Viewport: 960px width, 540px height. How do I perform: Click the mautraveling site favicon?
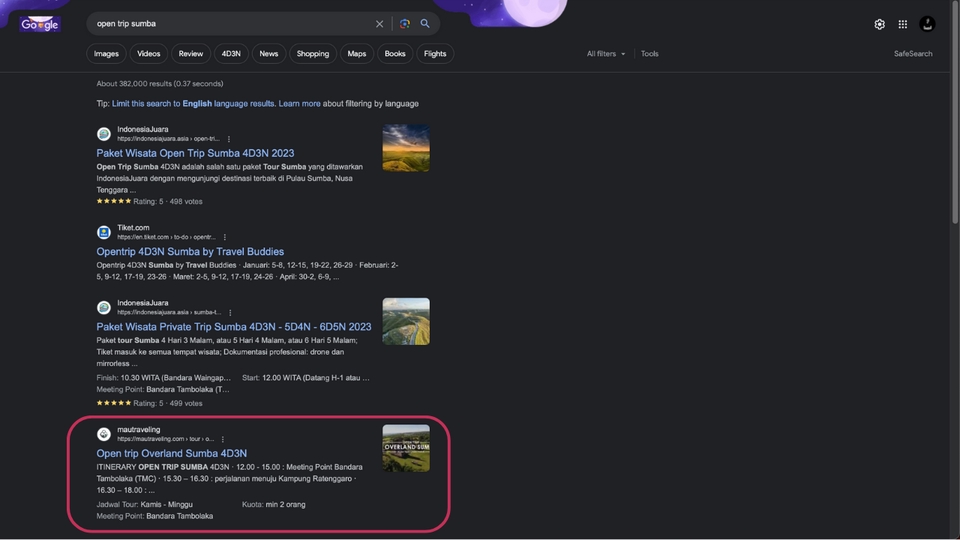103,434
